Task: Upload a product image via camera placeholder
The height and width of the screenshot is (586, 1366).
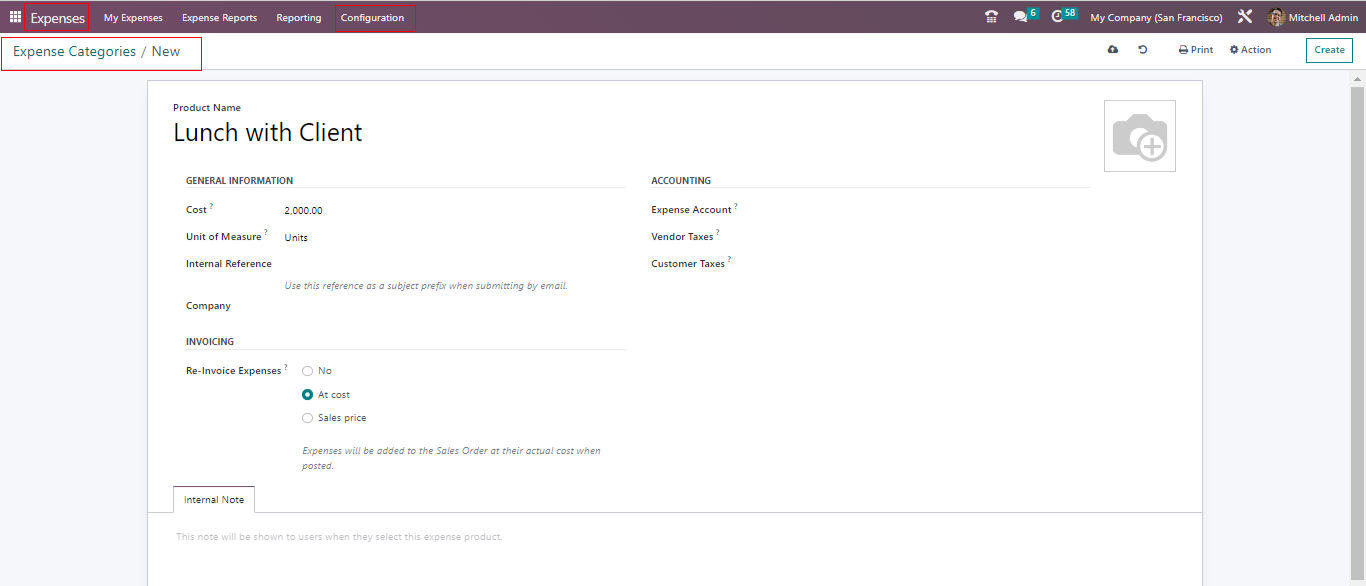Action: 1139,136
